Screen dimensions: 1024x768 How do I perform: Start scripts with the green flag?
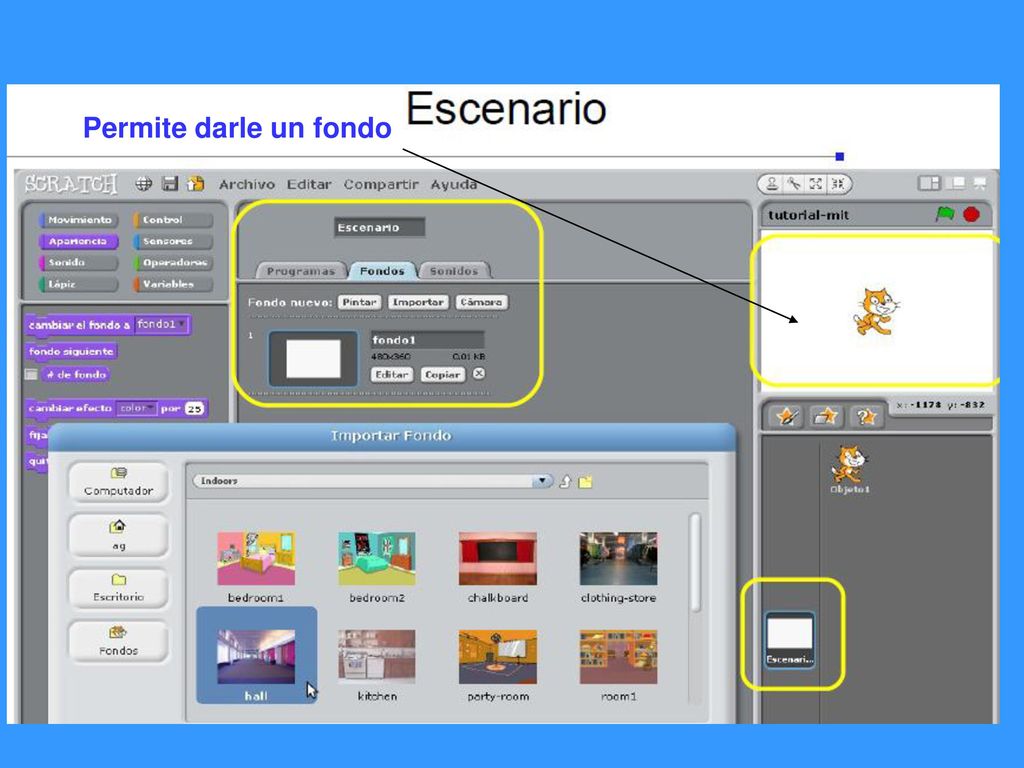click(944, 214)
